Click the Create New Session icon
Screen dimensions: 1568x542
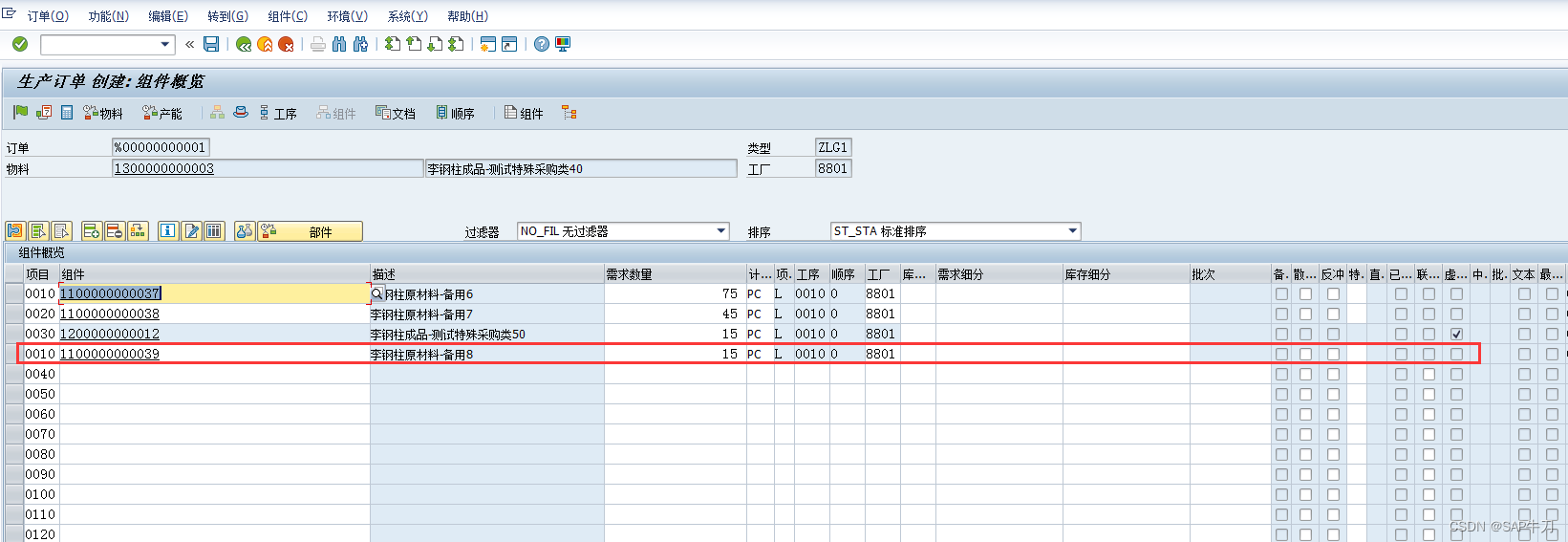pos(488,44)
